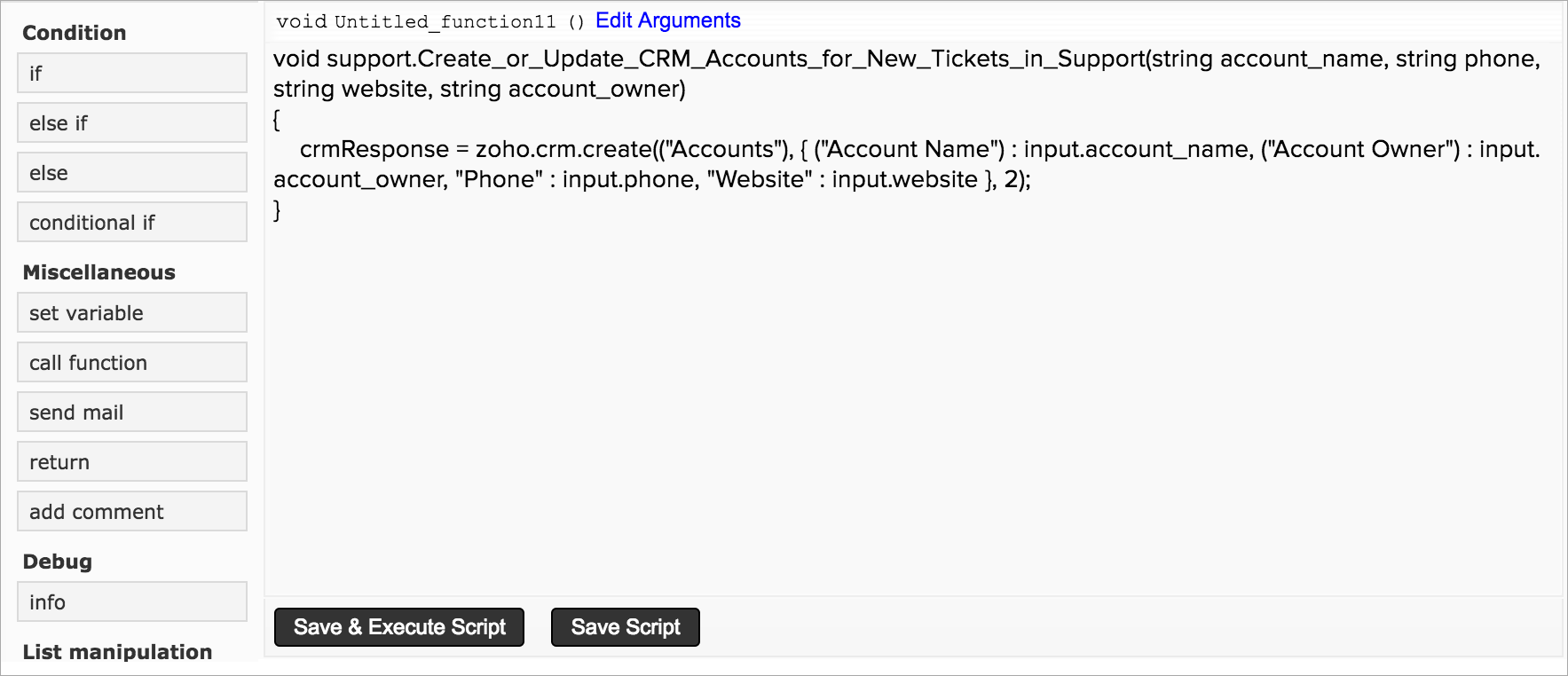Click the Condition section heading
1568x676 pixels.
pos(75,33)
